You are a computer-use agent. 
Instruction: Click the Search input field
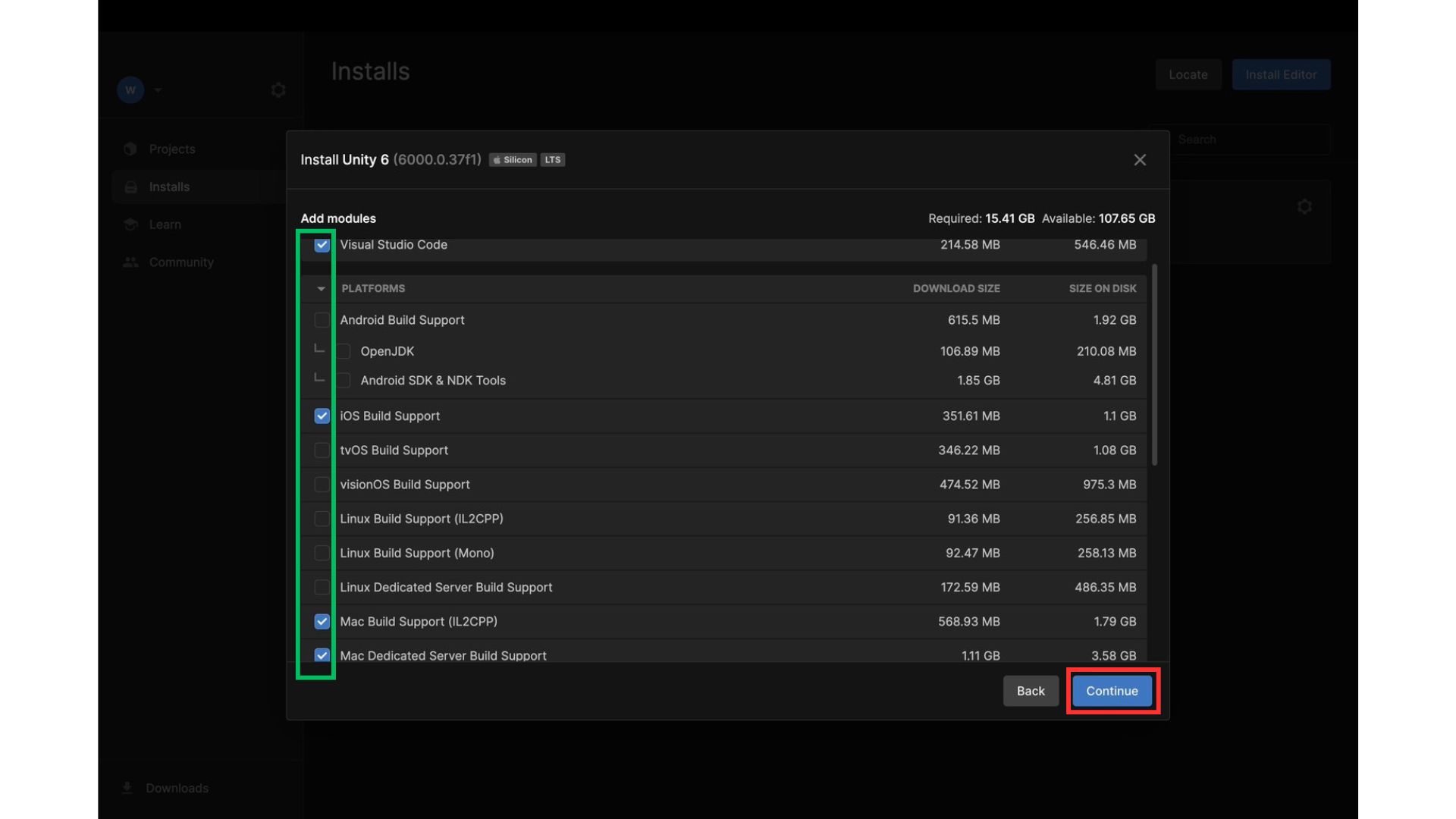[1244, 140]
